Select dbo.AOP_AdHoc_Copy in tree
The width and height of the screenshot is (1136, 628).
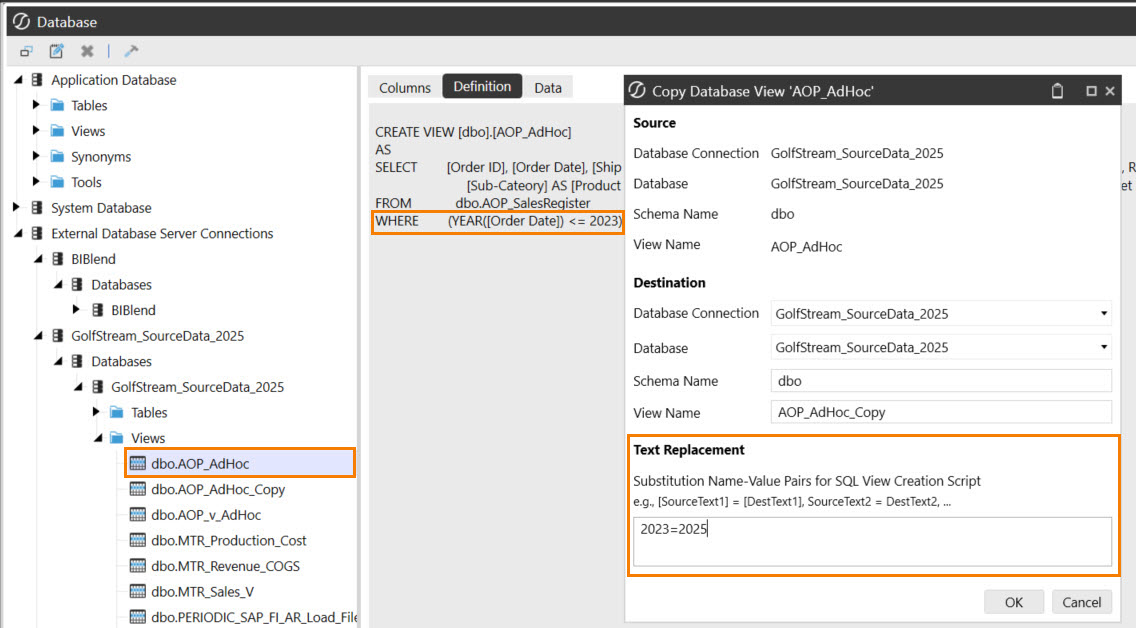tap(218, 489)
